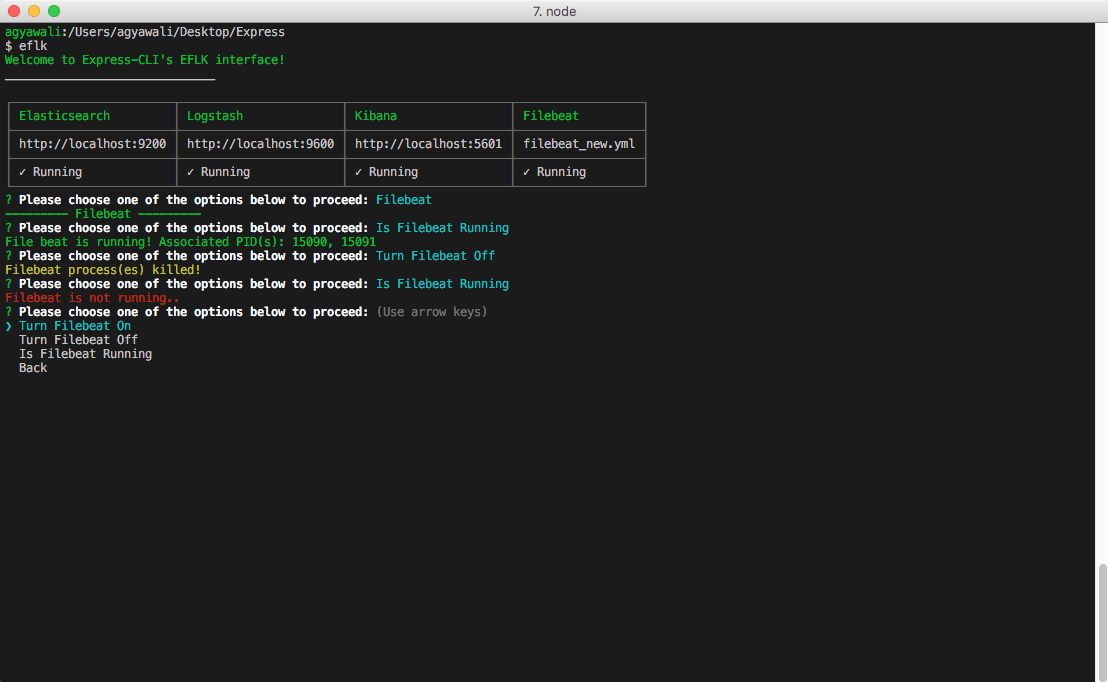
Task: Click the Running status under Logstash
Action: coord(218,172)
